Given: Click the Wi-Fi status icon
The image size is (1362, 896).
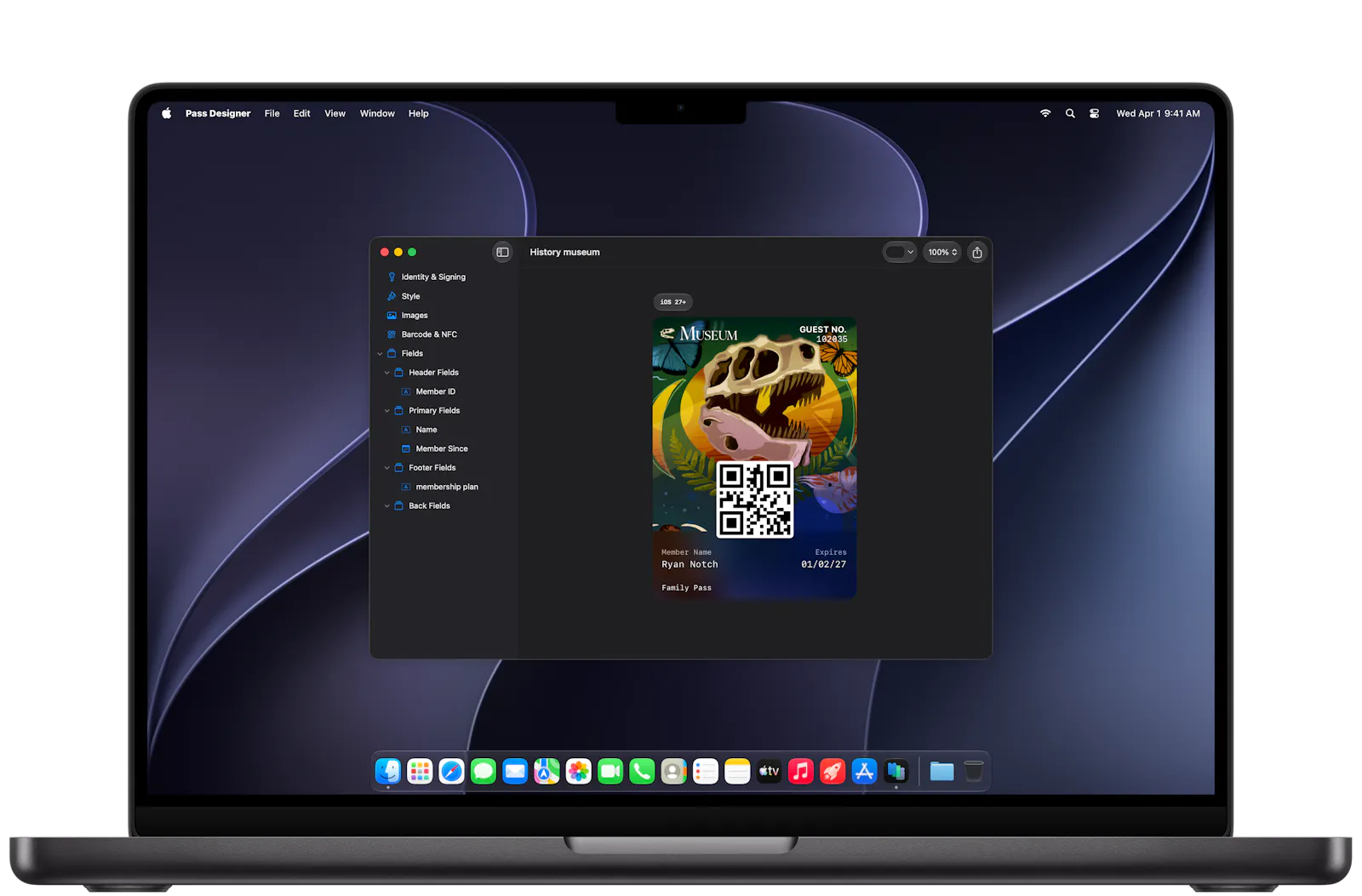Looking at the screenshot, I should click(1045, 113).
